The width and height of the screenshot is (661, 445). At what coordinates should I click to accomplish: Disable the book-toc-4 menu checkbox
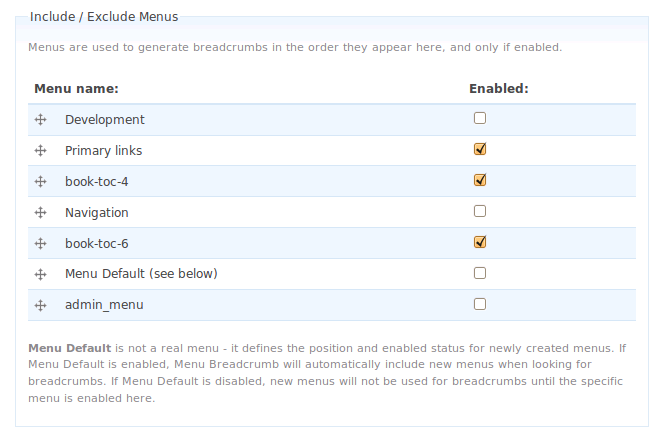[480, 180]
